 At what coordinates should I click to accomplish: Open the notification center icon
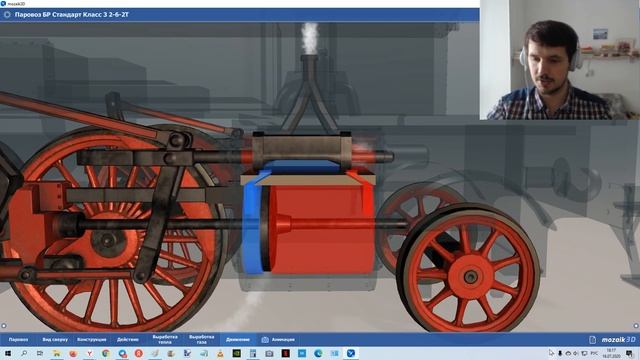pyautogui.click(x=629, y=353)
